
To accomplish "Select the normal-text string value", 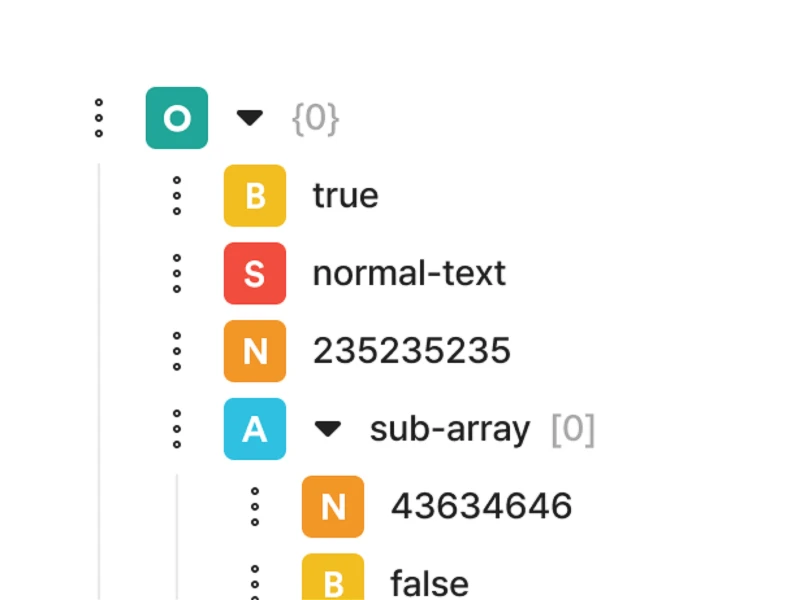I will [x=409, y=273].
